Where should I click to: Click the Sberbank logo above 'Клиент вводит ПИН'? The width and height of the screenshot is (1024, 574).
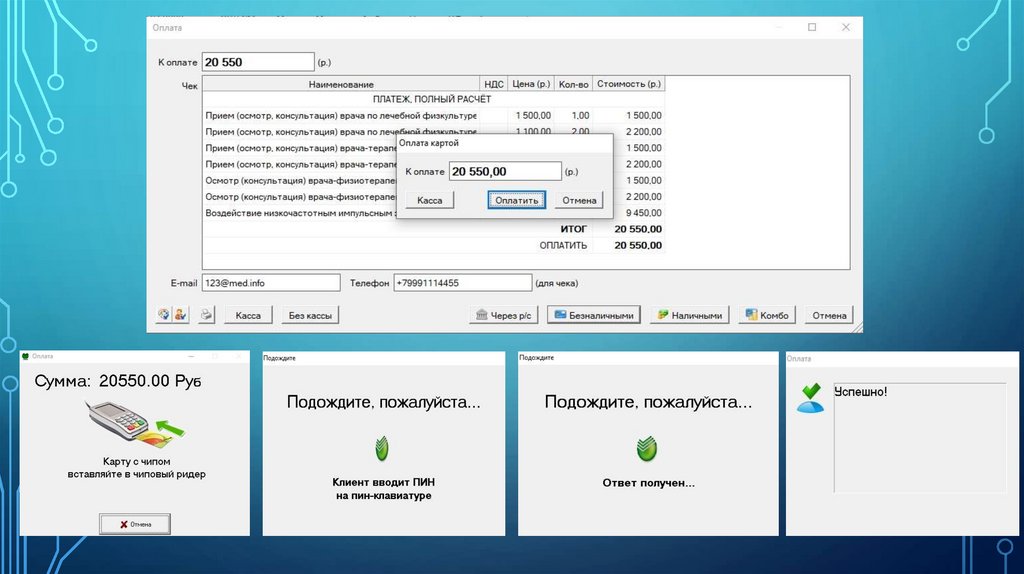[382, 446]
